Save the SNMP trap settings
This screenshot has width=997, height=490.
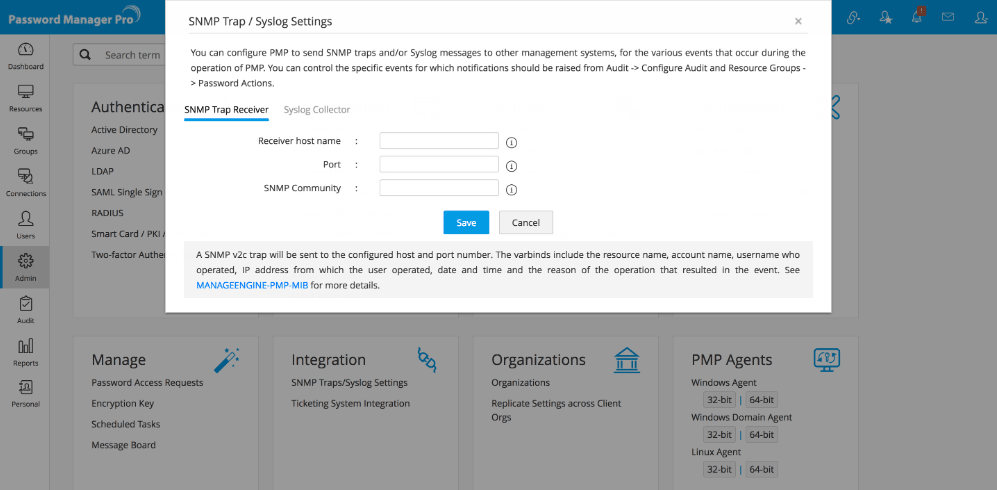(x=466, y=222)
